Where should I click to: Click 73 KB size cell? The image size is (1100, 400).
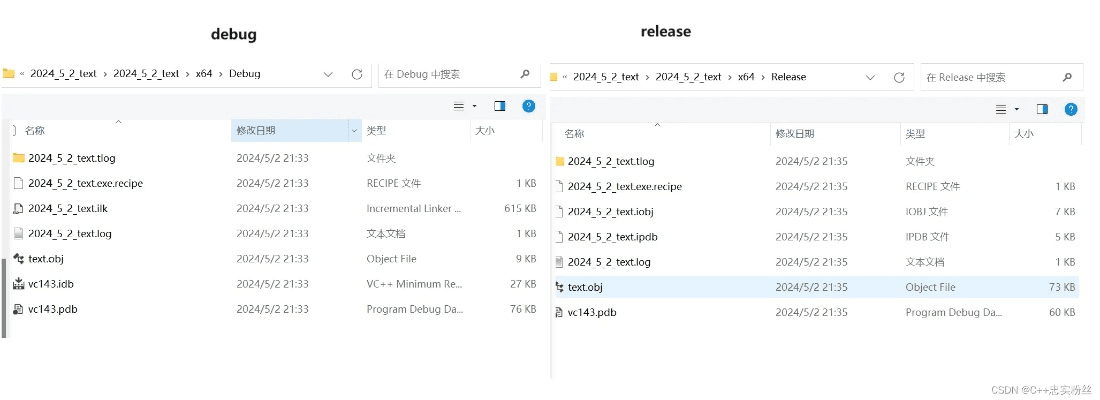(1061, 287)
